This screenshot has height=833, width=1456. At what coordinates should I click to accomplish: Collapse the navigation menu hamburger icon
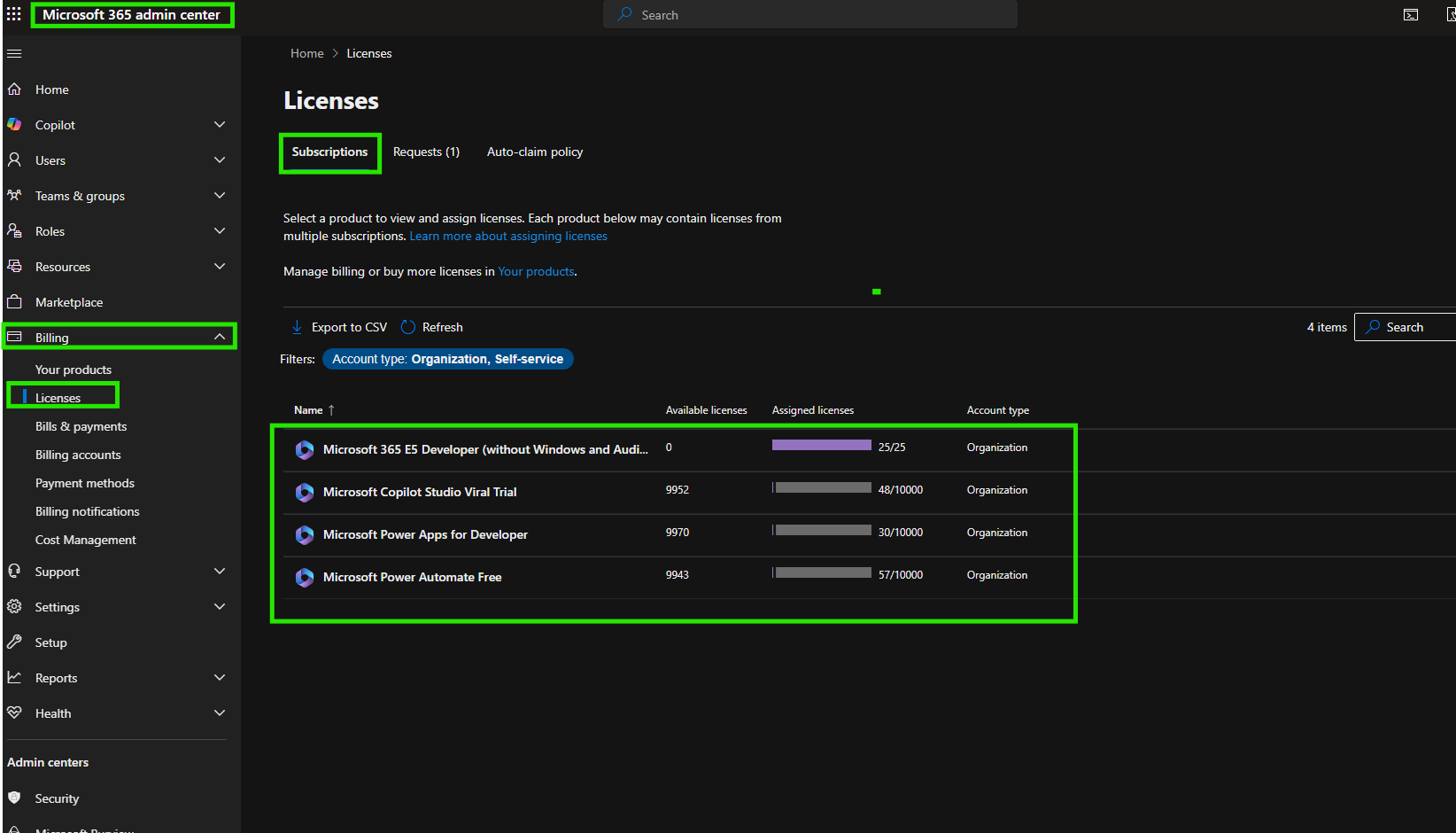[x=14, y=53]
